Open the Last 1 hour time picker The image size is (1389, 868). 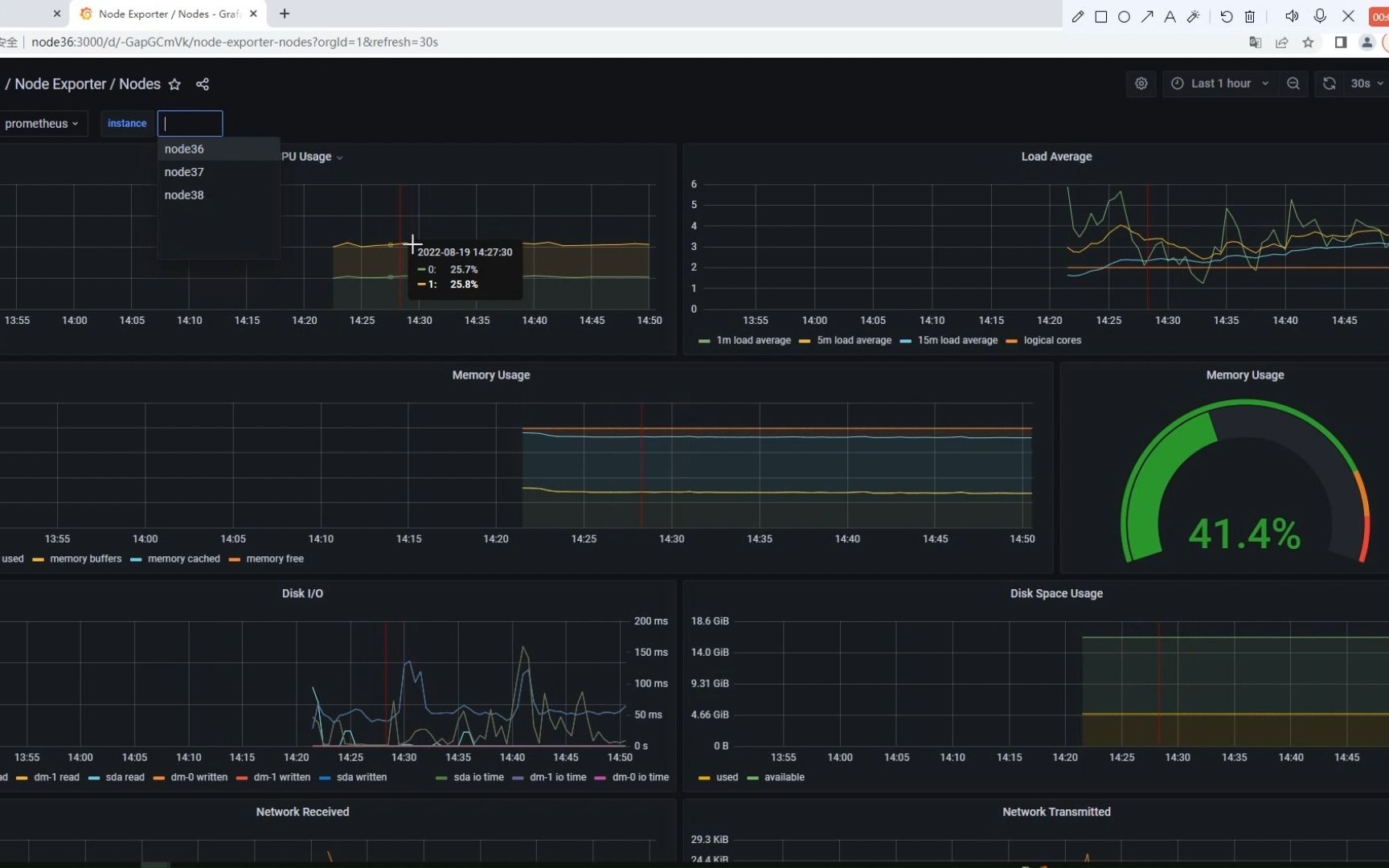point(1220,84)
